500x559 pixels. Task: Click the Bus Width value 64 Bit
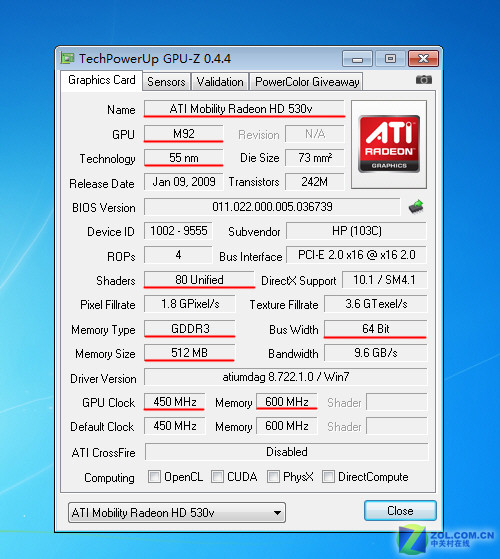[376, 328]
